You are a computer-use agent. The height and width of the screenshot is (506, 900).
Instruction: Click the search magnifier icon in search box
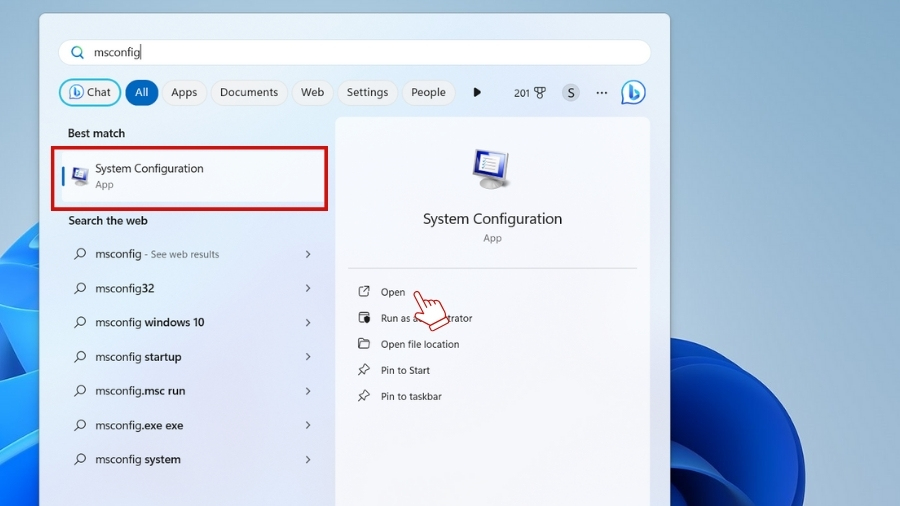click(77, 52)
